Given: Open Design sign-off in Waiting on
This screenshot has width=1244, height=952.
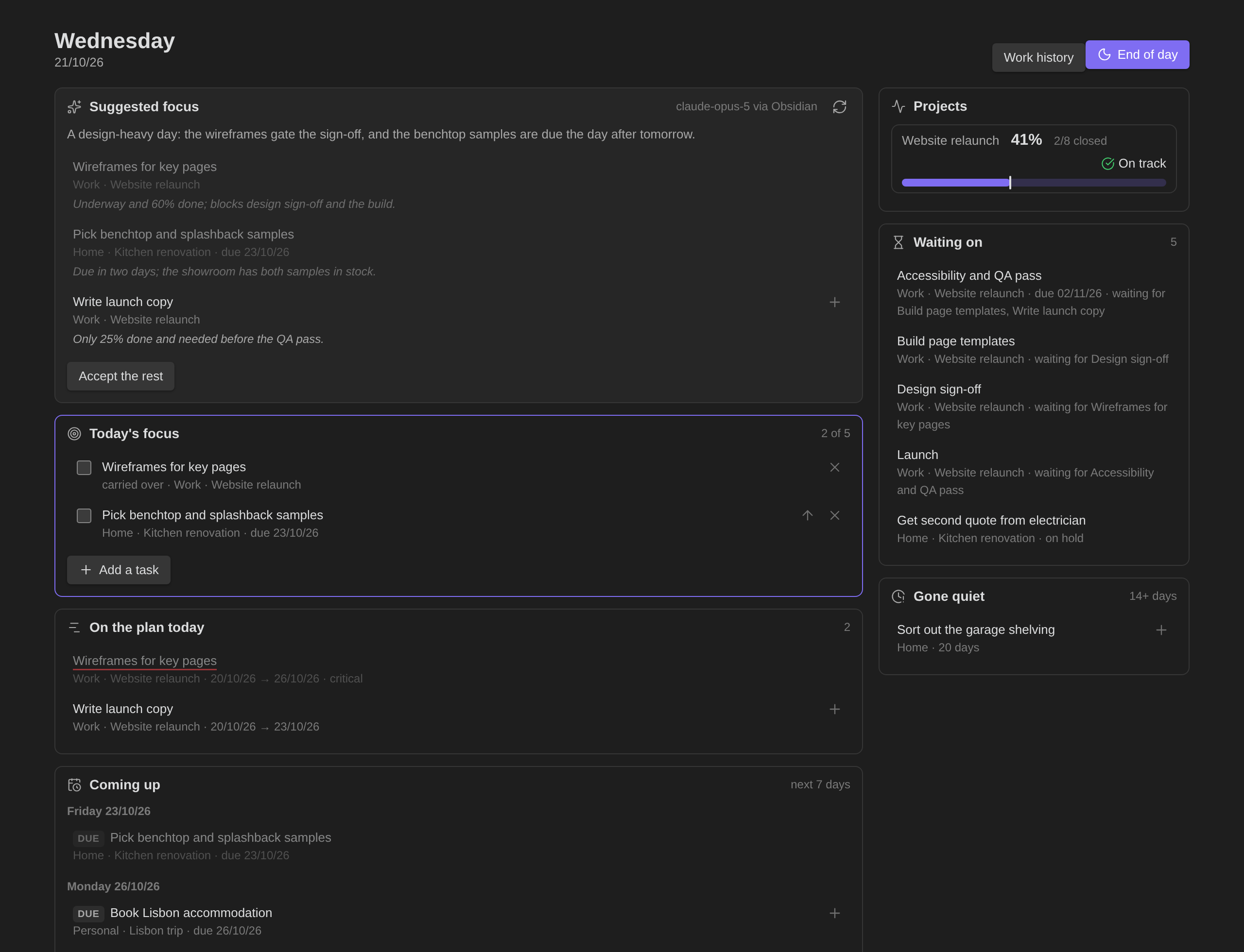Looking at the screenshot, I should coord(939,390).
